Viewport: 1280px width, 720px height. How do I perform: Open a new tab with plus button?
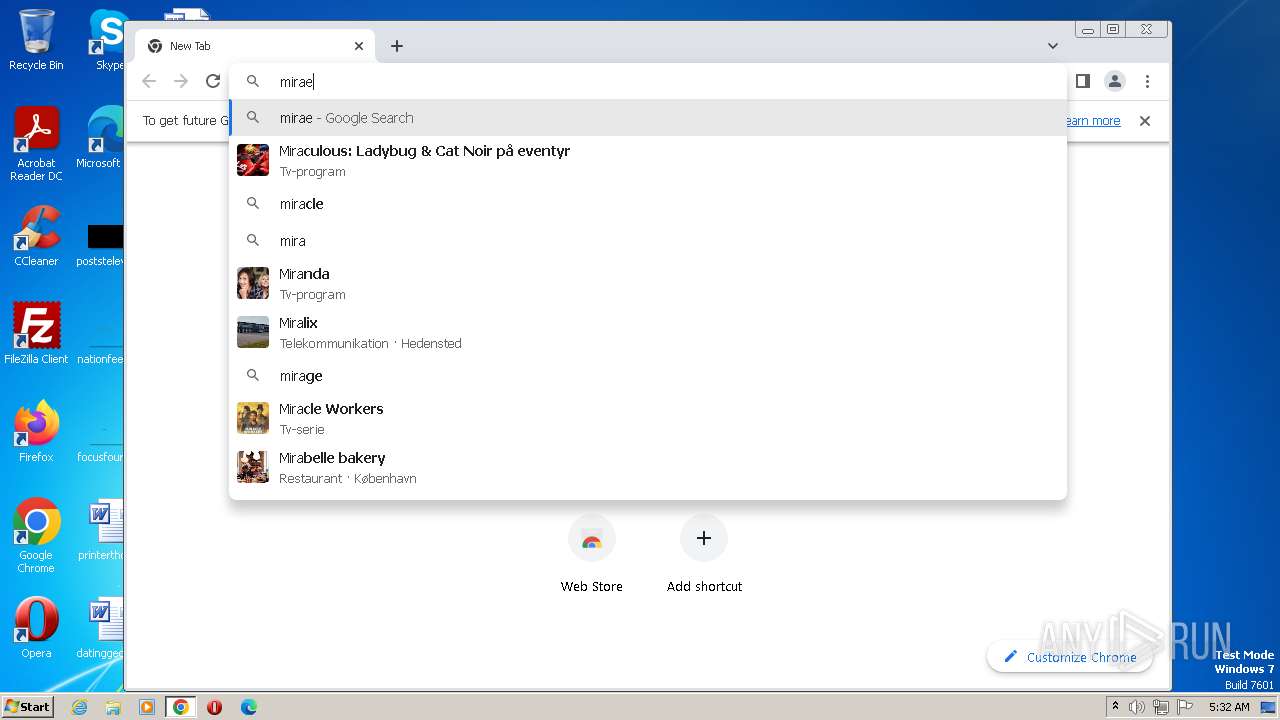pos(397,46)
